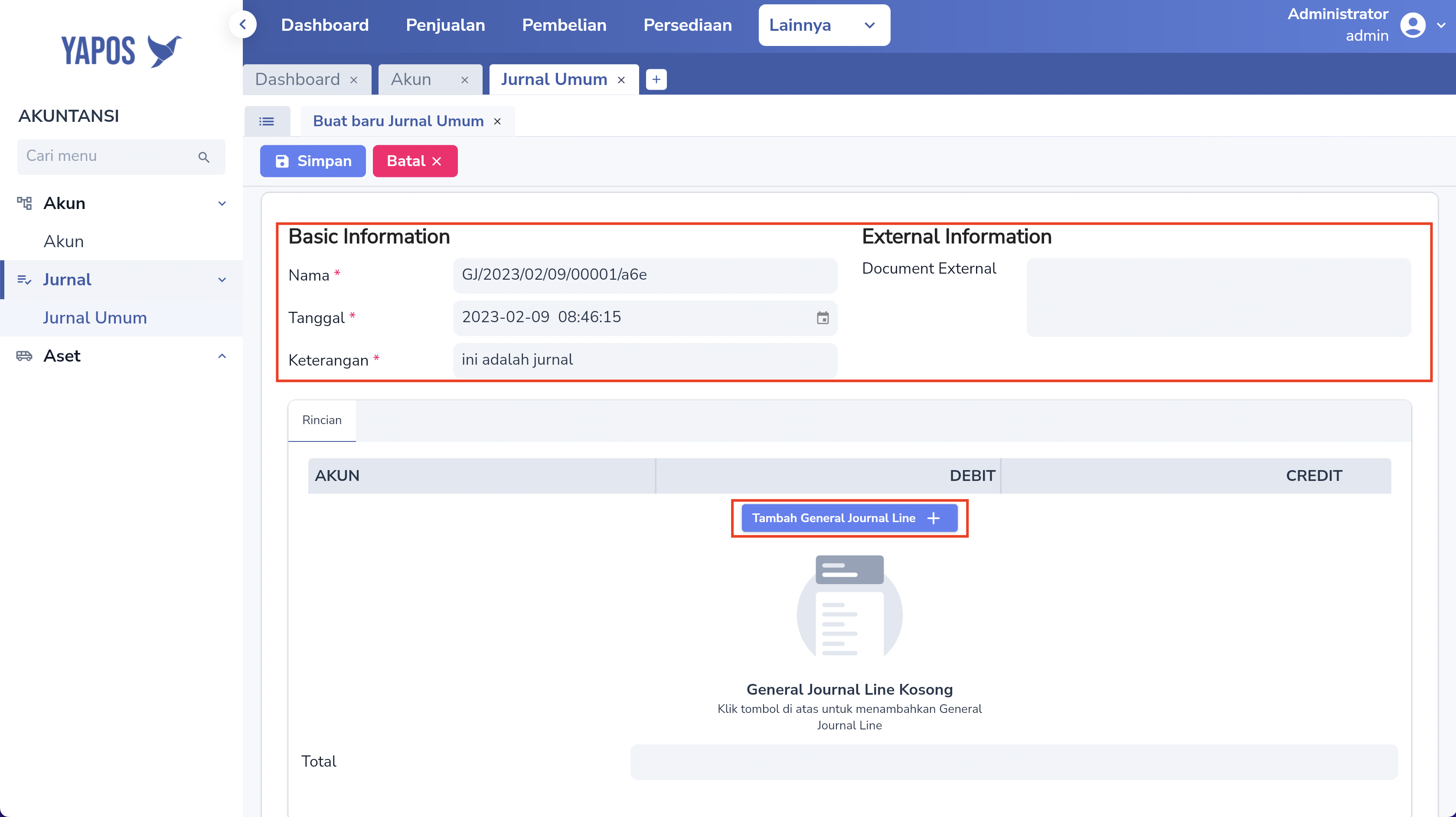Expand the Aset group chevron

point(222,356)
